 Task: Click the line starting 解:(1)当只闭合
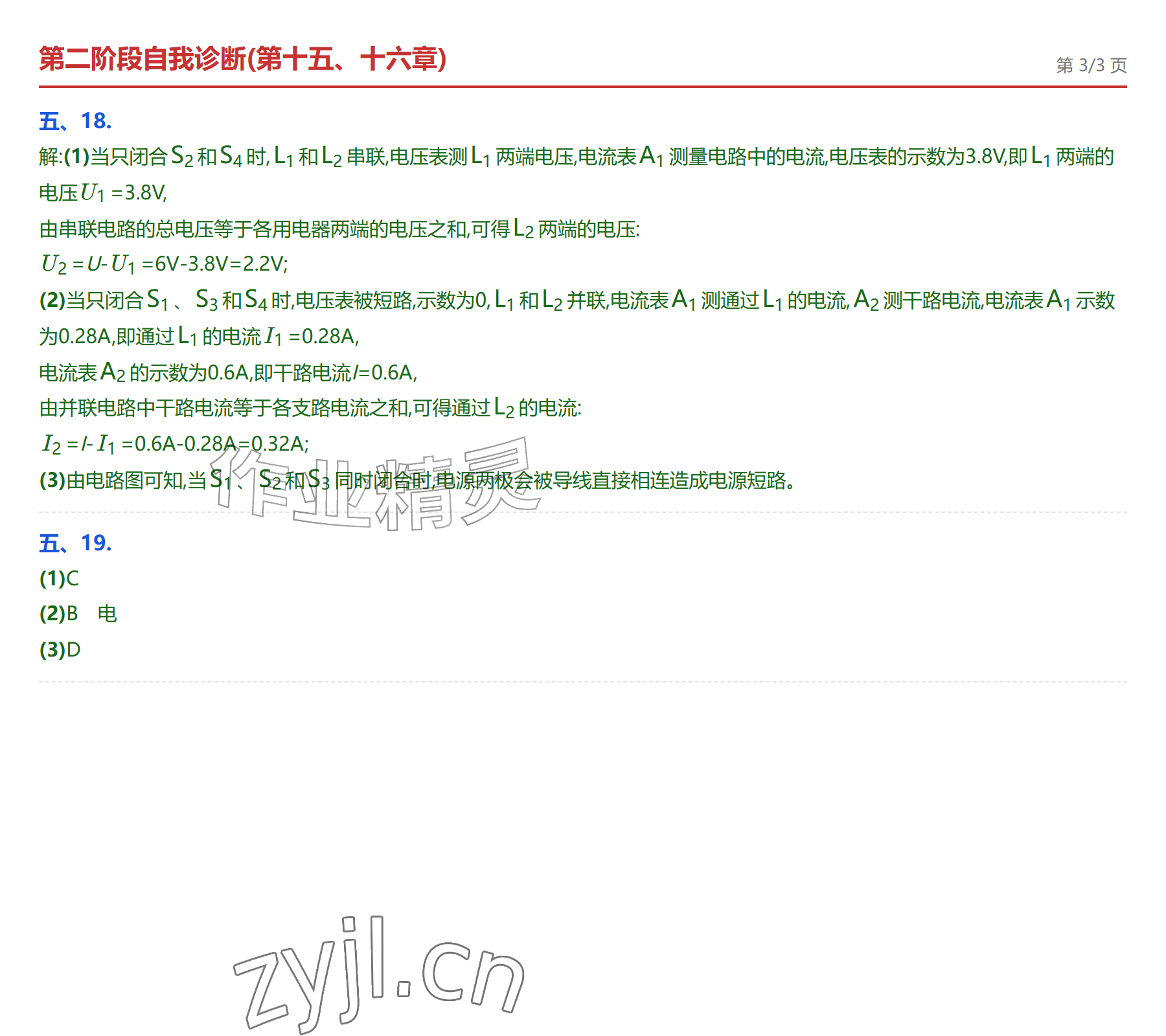point(577,157)
